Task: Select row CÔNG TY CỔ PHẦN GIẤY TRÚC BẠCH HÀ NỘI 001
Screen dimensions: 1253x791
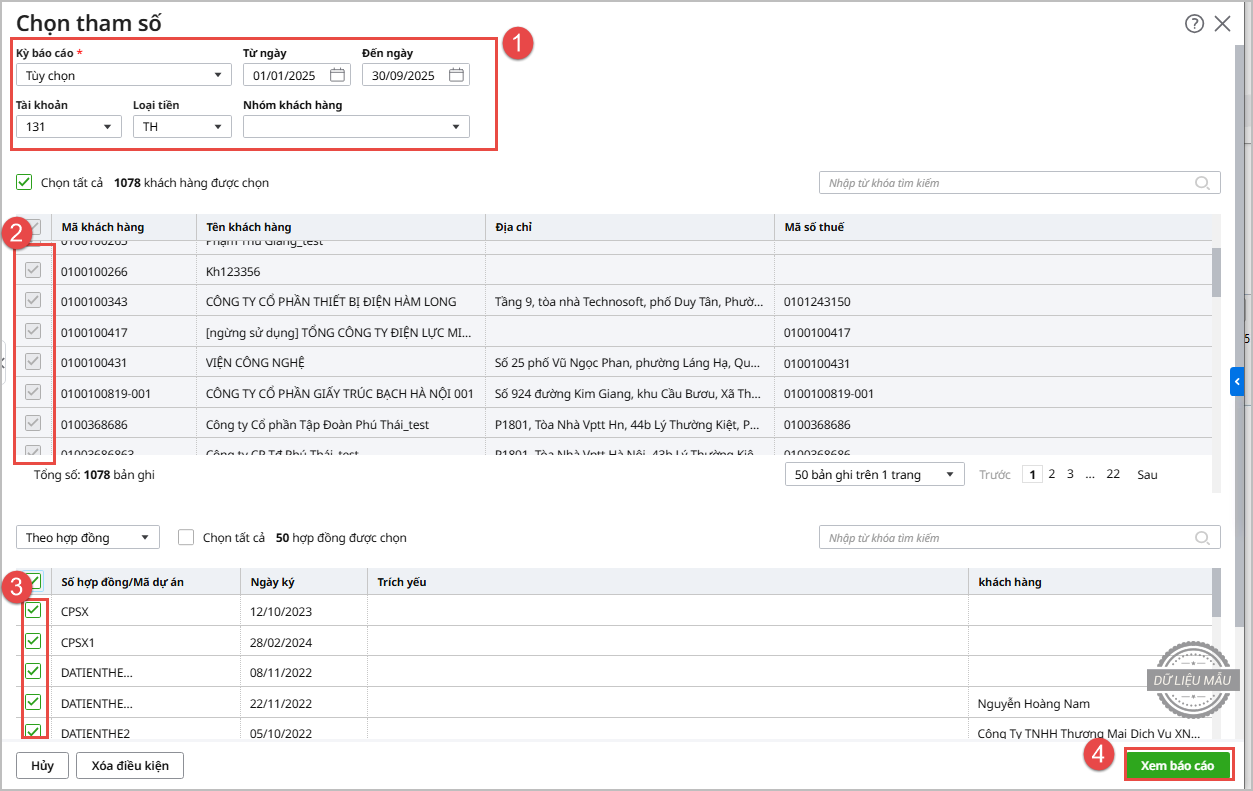Action: point(613,393)
